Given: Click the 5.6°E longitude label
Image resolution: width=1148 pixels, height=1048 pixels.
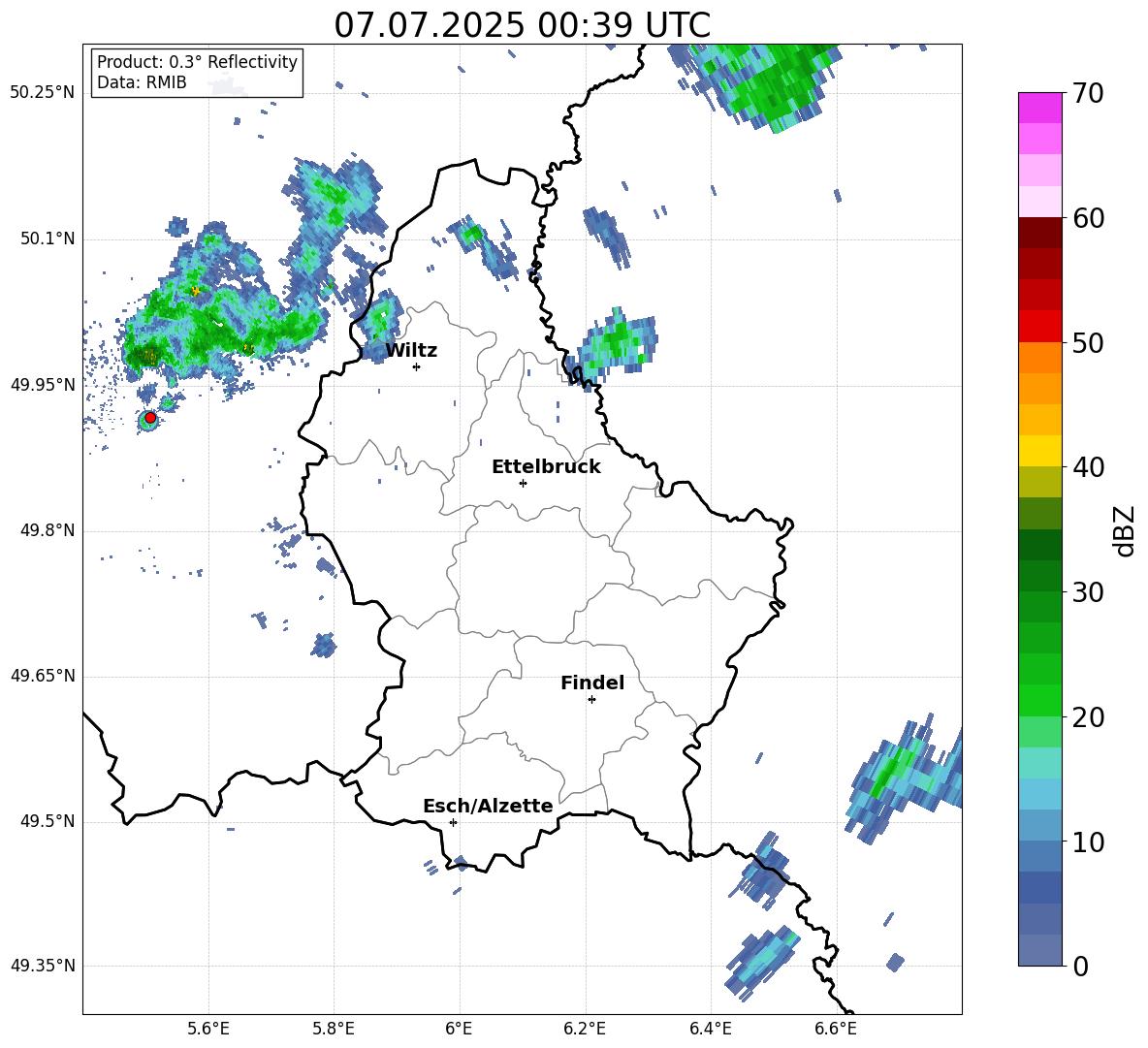Looking at the screenshot, I should [x=208, y=1029].
